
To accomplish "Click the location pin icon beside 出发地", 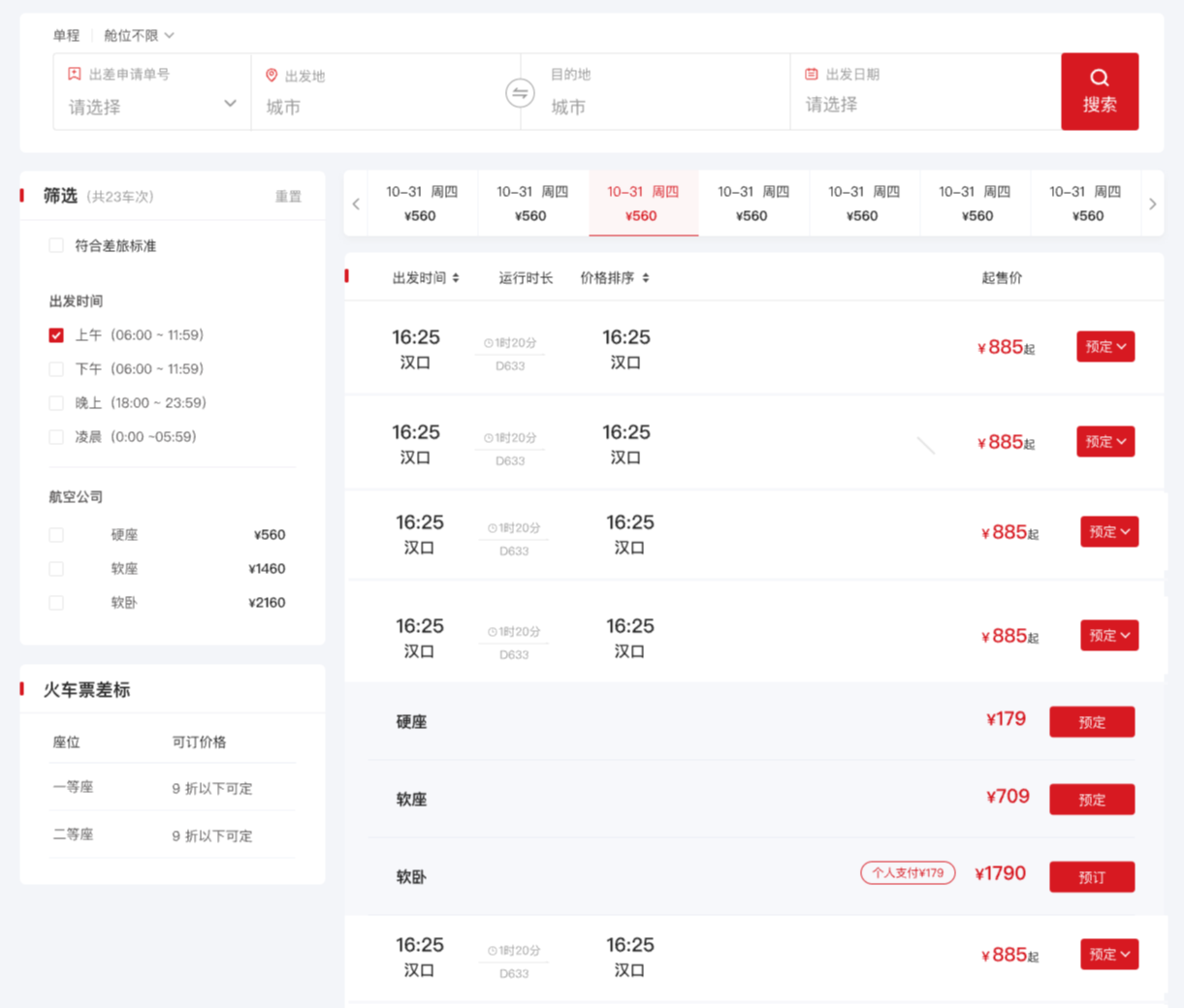I will tap(272, 76).
